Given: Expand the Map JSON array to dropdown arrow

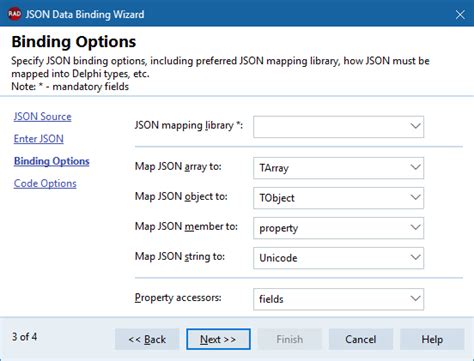Looking at the screenshot, I should tap(415, 167).
